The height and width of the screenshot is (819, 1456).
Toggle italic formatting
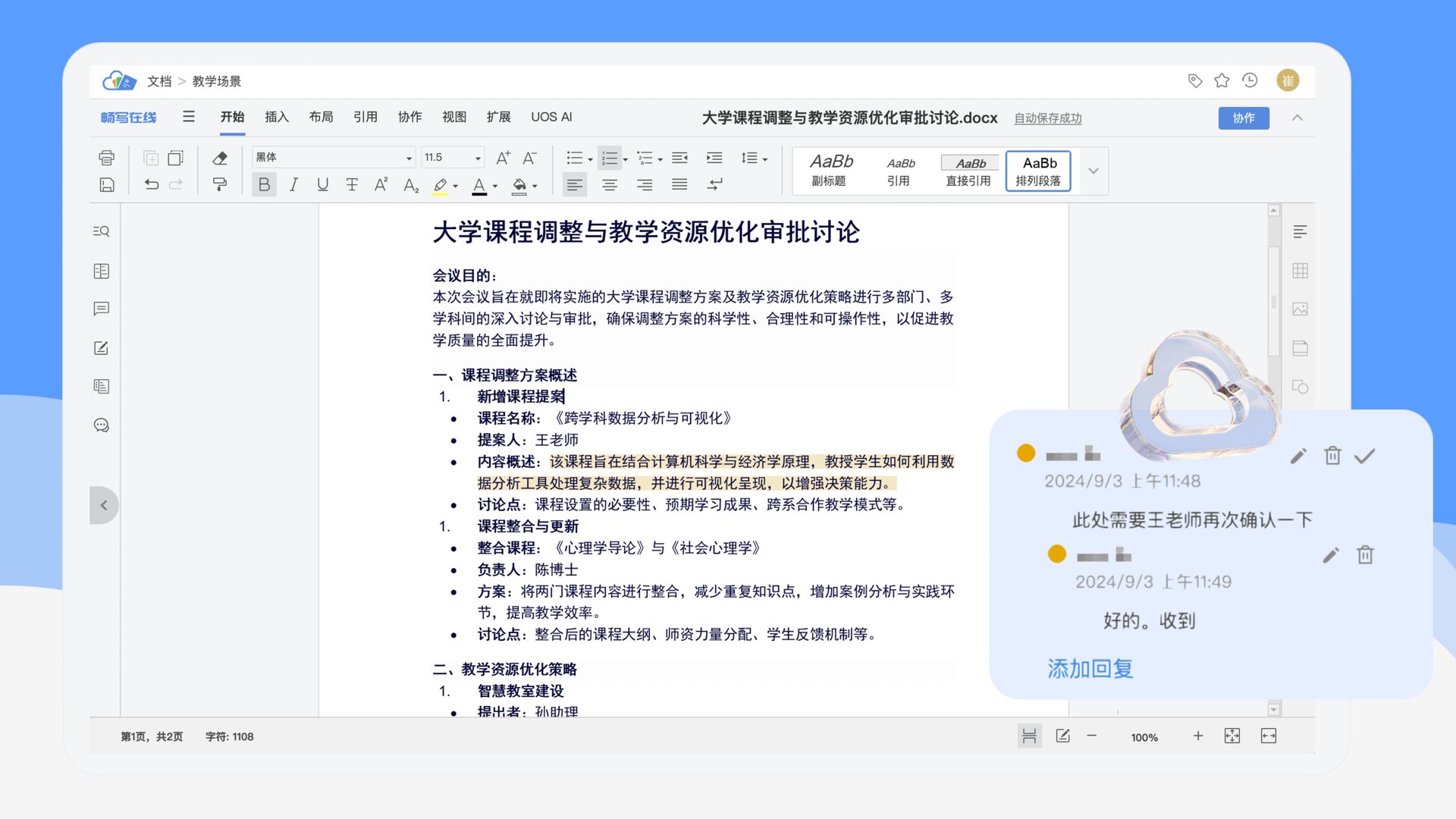click(293, 184)
